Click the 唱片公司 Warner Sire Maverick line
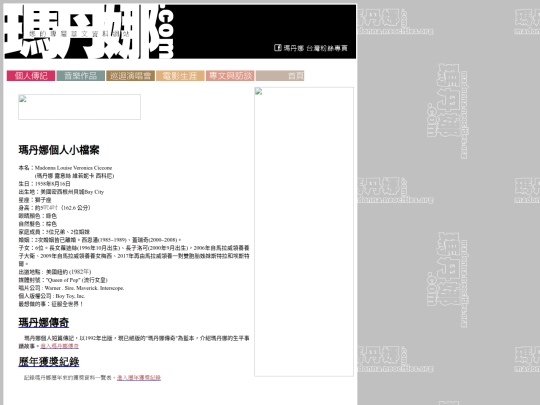The image size is (540, 405). pos(71,288)
